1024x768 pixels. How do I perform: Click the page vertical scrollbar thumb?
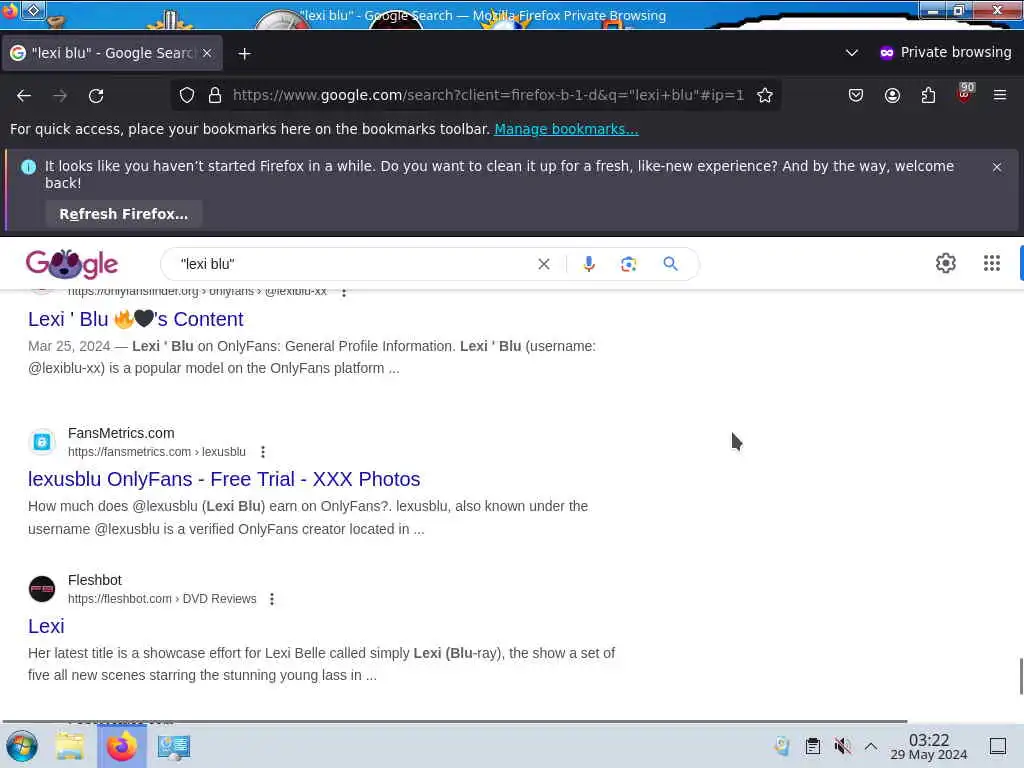coord(1021,677)
